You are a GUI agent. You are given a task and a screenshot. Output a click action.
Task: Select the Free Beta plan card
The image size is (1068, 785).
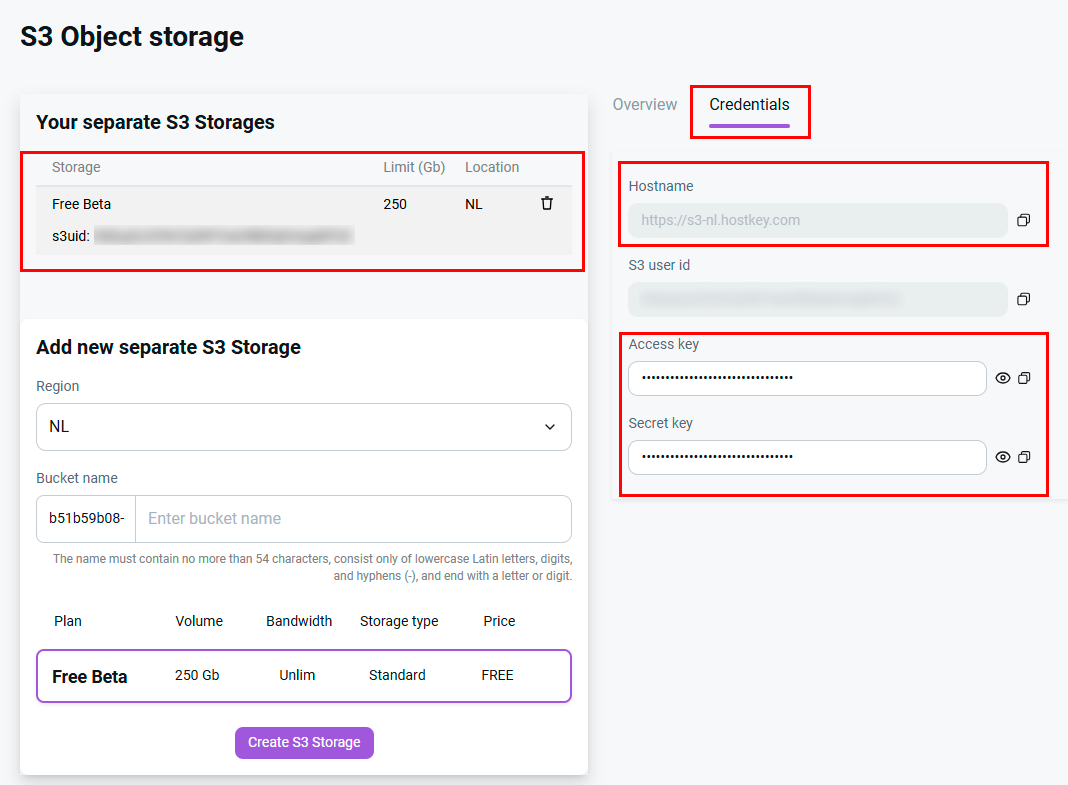click(x=303, y=676)
